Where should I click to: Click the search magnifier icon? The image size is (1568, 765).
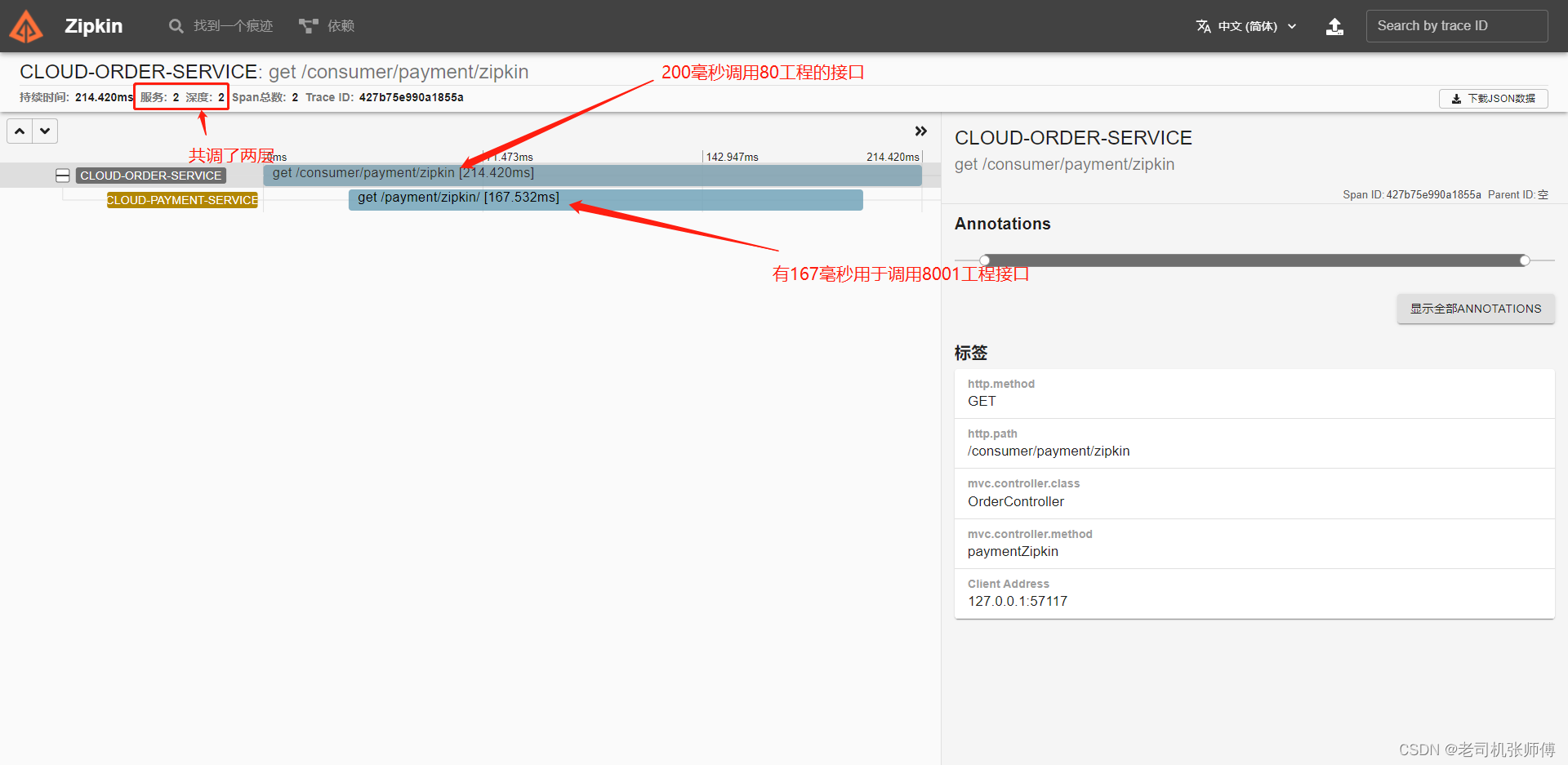[176, 26]
